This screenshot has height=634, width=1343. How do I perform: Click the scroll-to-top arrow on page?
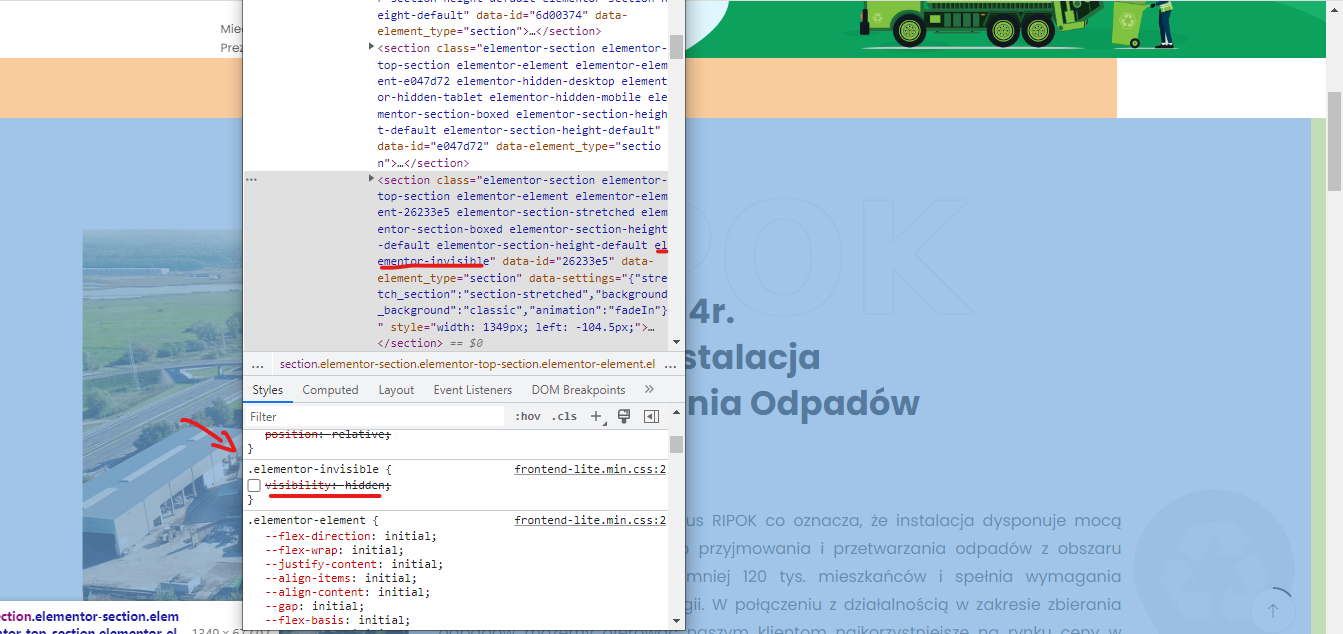1272,610
